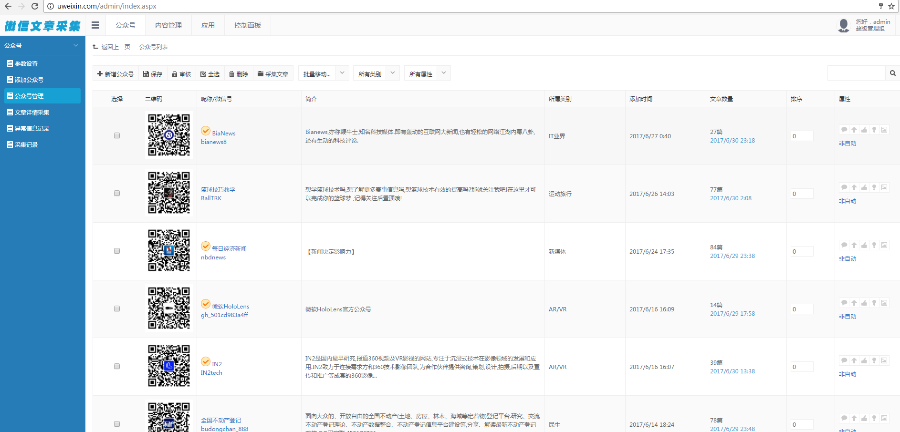The width and height of the screenshot is (900, 432).
Task: Click the 审核 lock toolbar button
Action: (x=181, y=73)
